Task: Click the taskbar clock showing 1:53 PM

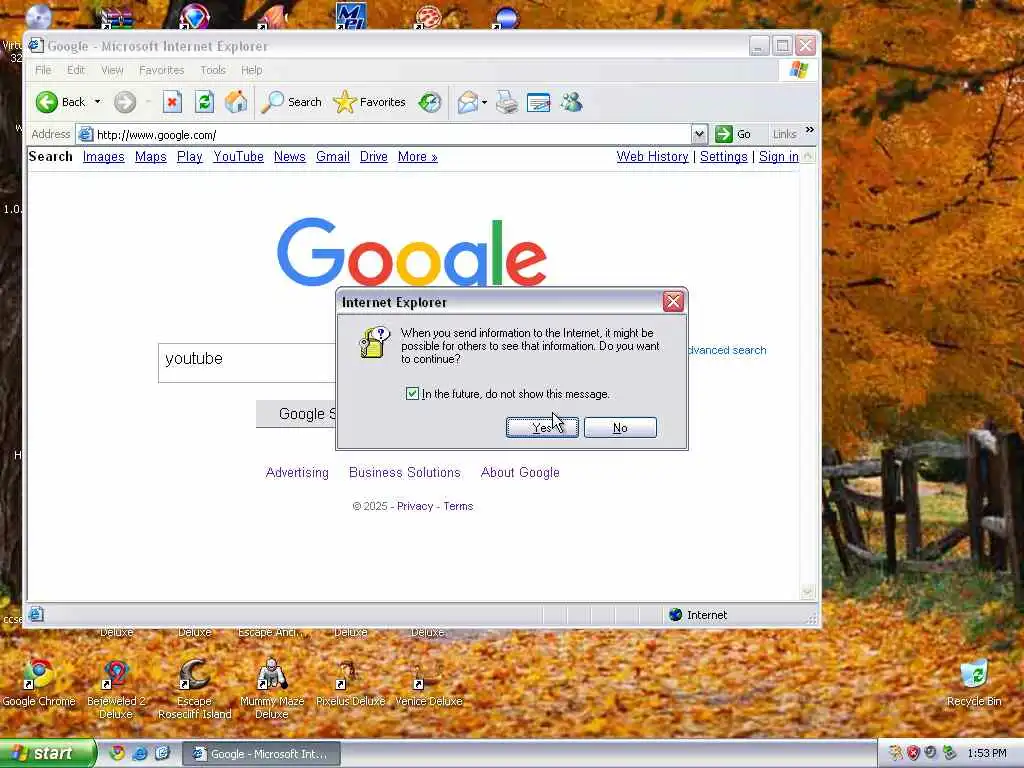Action: pos(987,754)
